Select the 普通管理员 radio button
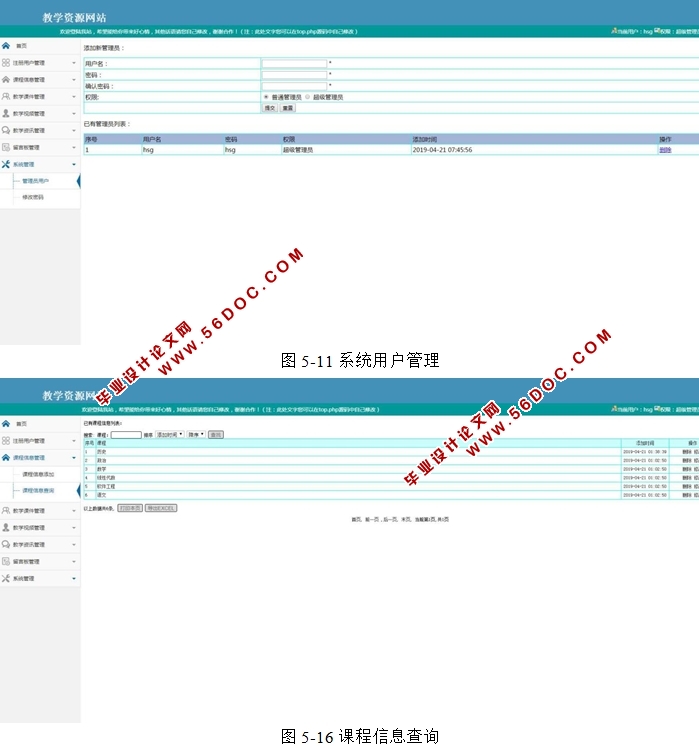Image resolution: width=699 pixels, height=749 pixels. pyautogui.click(x=266, y=97)
